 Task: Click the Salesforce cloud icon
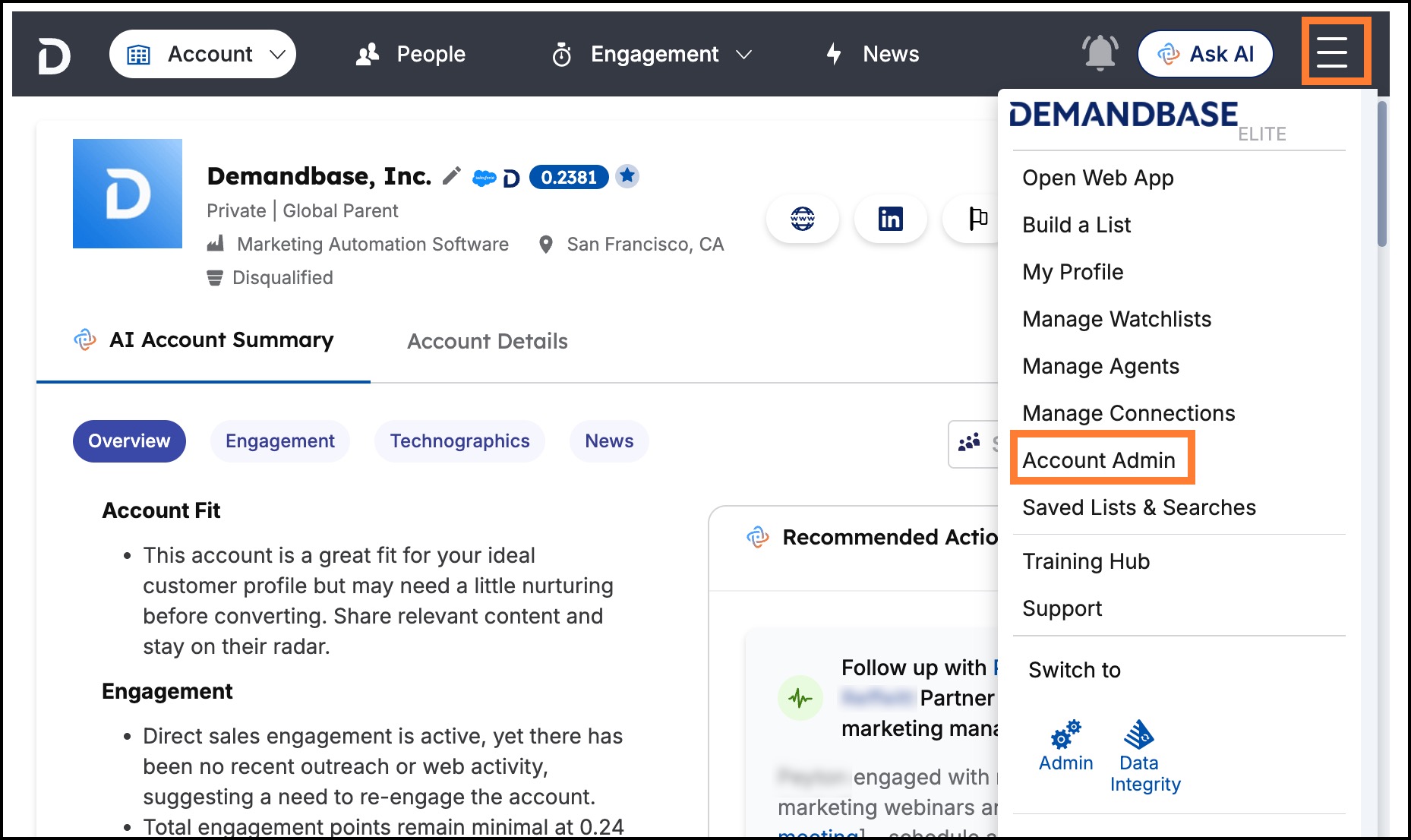pos(484,178)
